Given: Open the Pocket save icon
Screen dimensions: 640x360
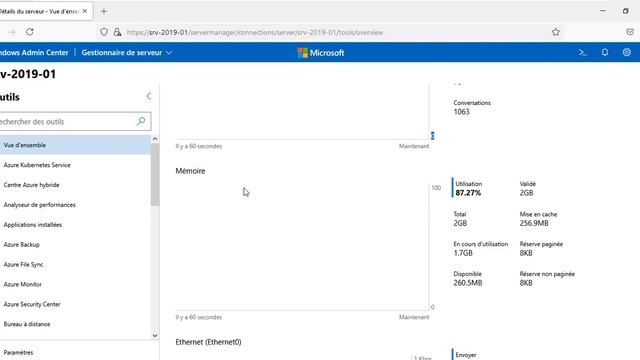Looking at the screenshot, I should click(630, 32).
